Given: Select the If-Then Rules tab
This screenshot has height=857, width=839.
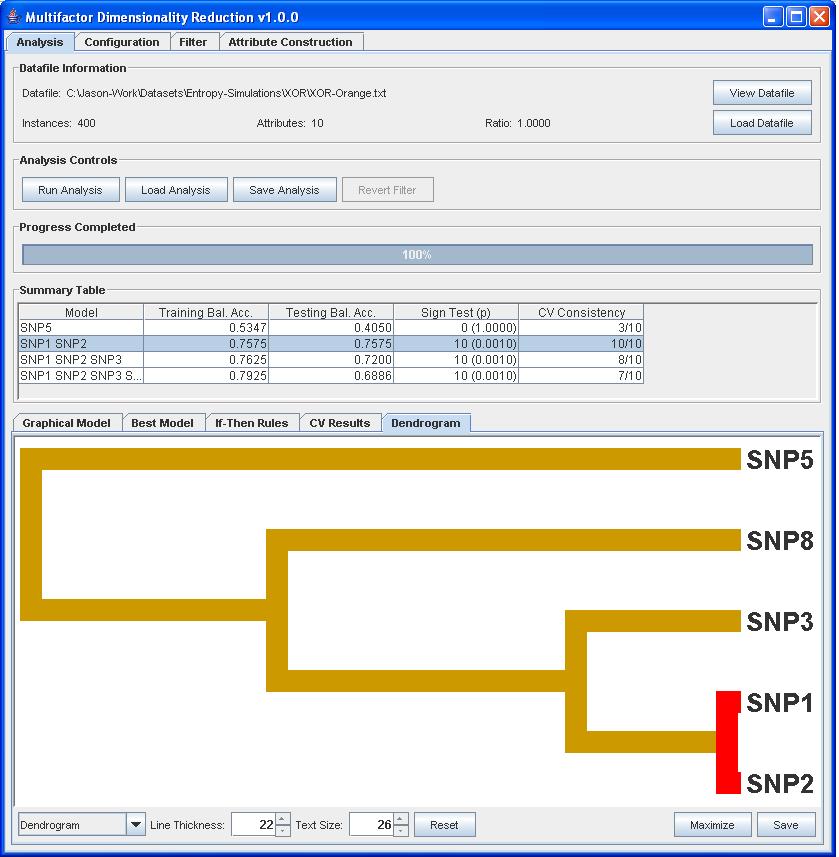Looking at the screenshot, I should click(251, 423).
